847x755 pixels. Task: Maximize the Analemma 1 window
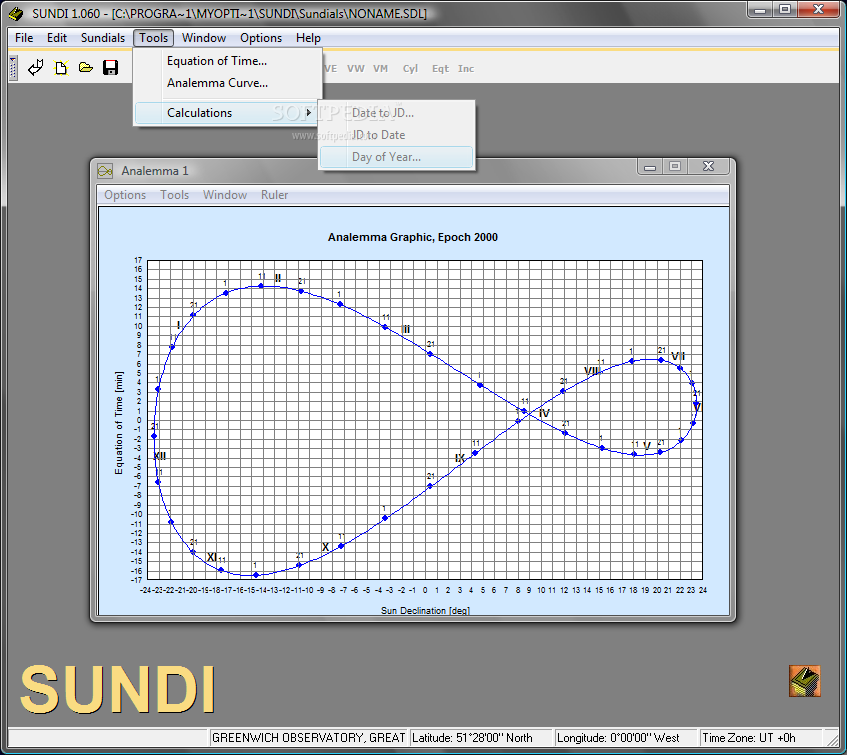pyautogui.click(x=675, y=167)
